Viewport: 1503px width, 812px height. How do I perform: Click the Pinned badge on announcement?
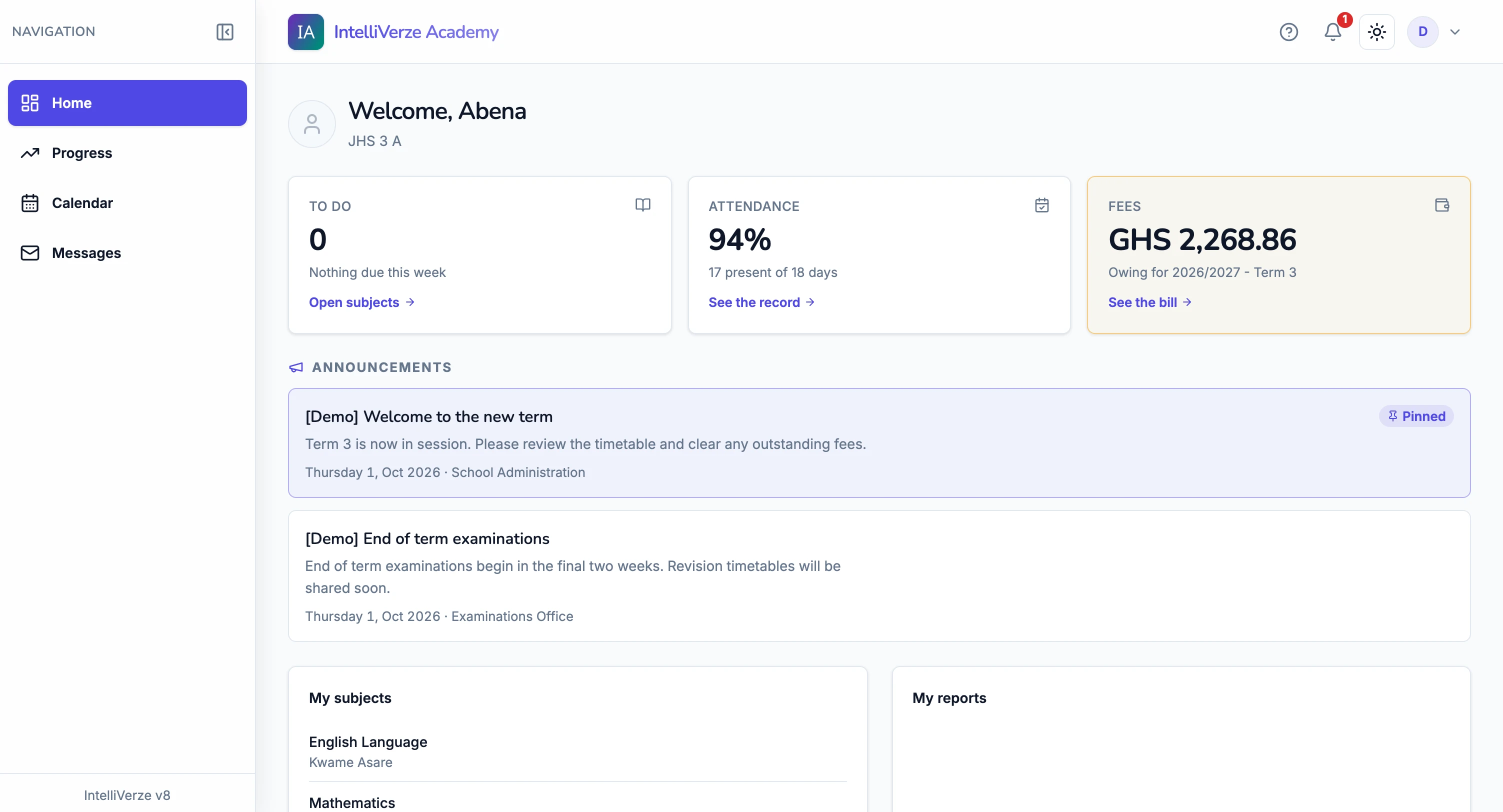coord(1415,416)
